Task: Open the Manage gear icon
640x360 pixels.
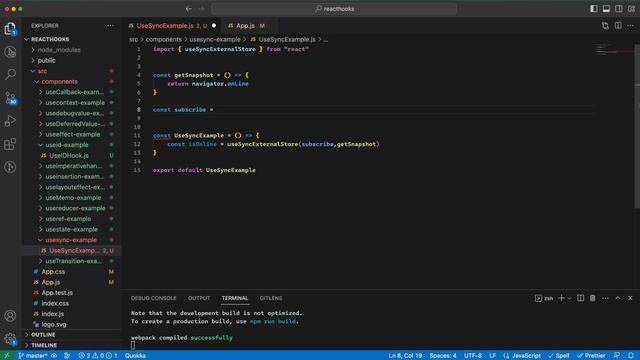Action: [10, 339]
